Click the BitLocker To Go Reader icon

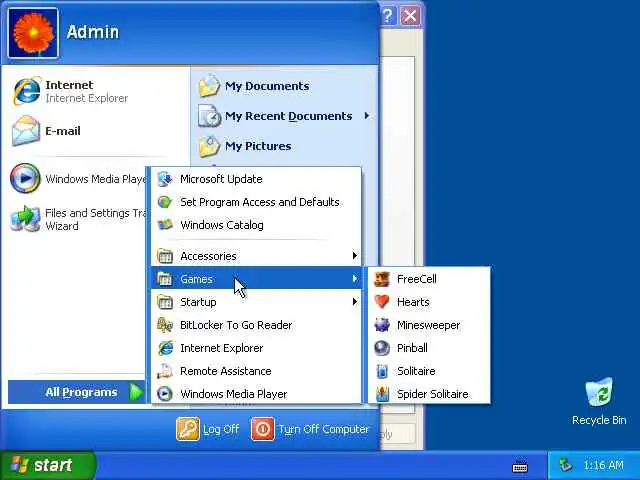165,325
